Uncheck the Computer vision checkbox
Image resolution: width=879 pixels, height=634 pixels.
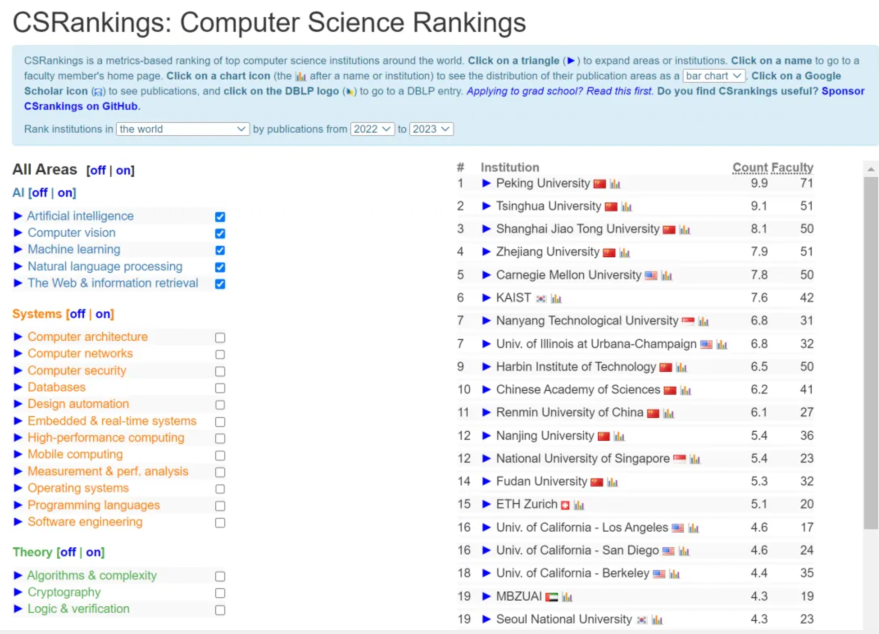[x=220, y=233]
